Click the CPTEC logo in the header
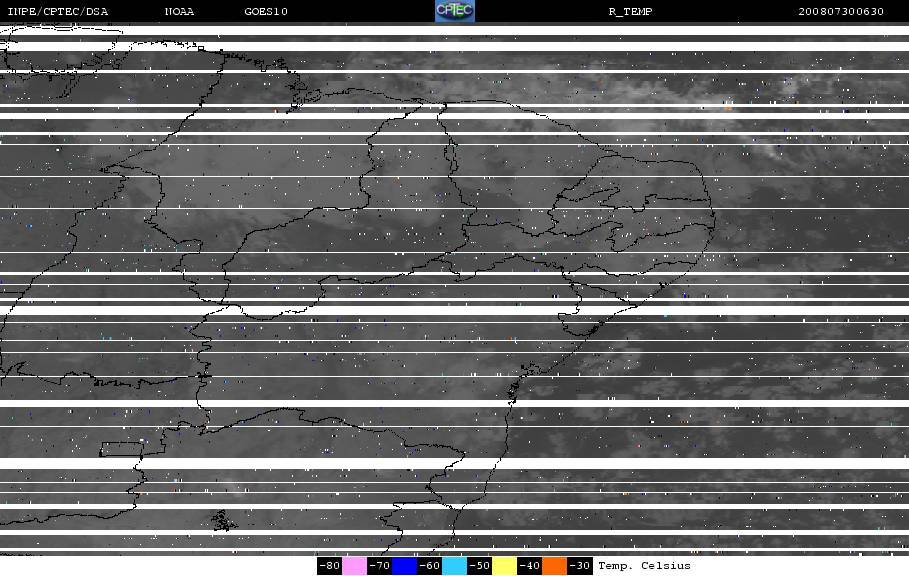Screen dimensions: 909x576 coord(454,11)
